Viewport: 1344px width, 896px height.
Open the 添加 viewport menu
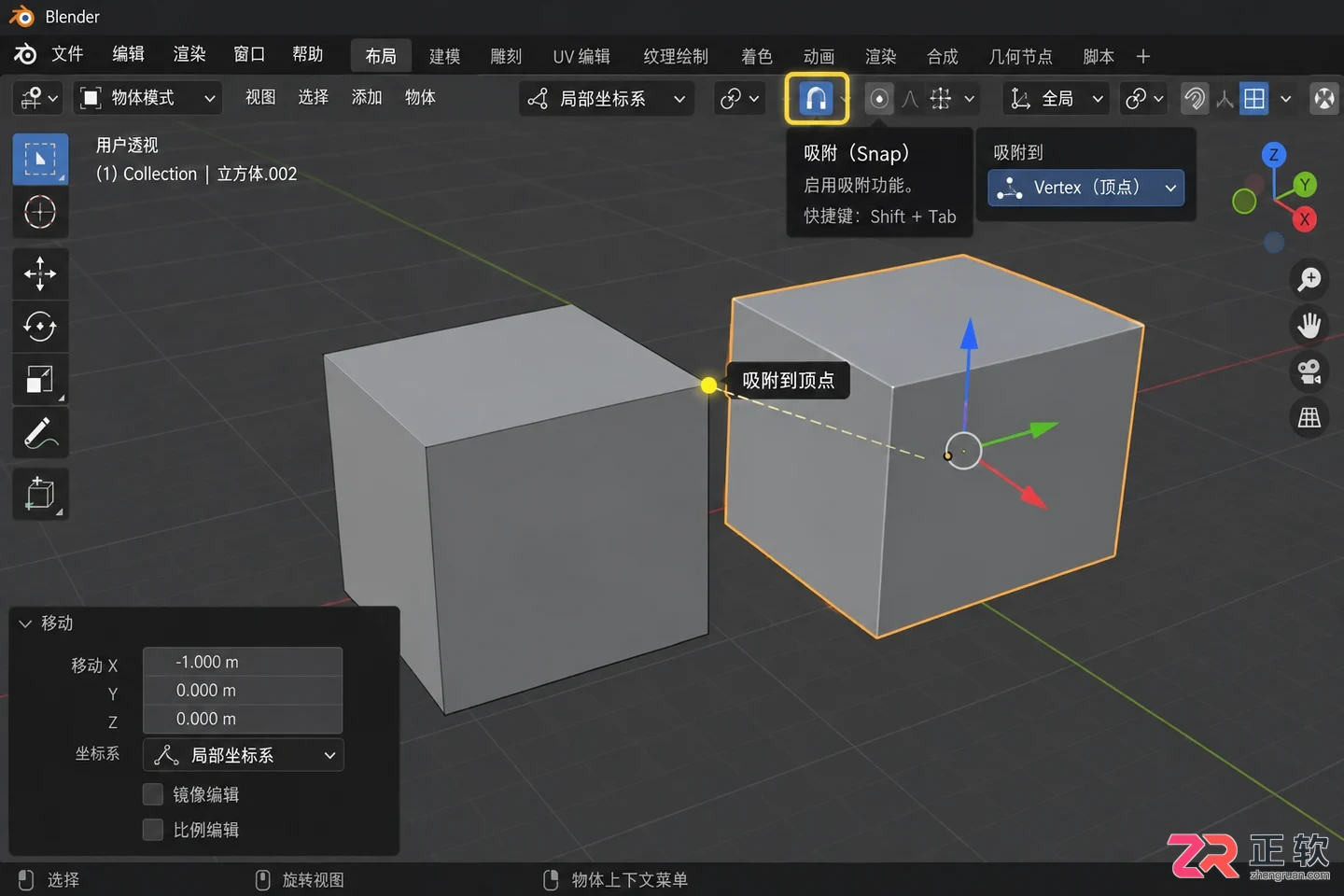pos(367,97)
